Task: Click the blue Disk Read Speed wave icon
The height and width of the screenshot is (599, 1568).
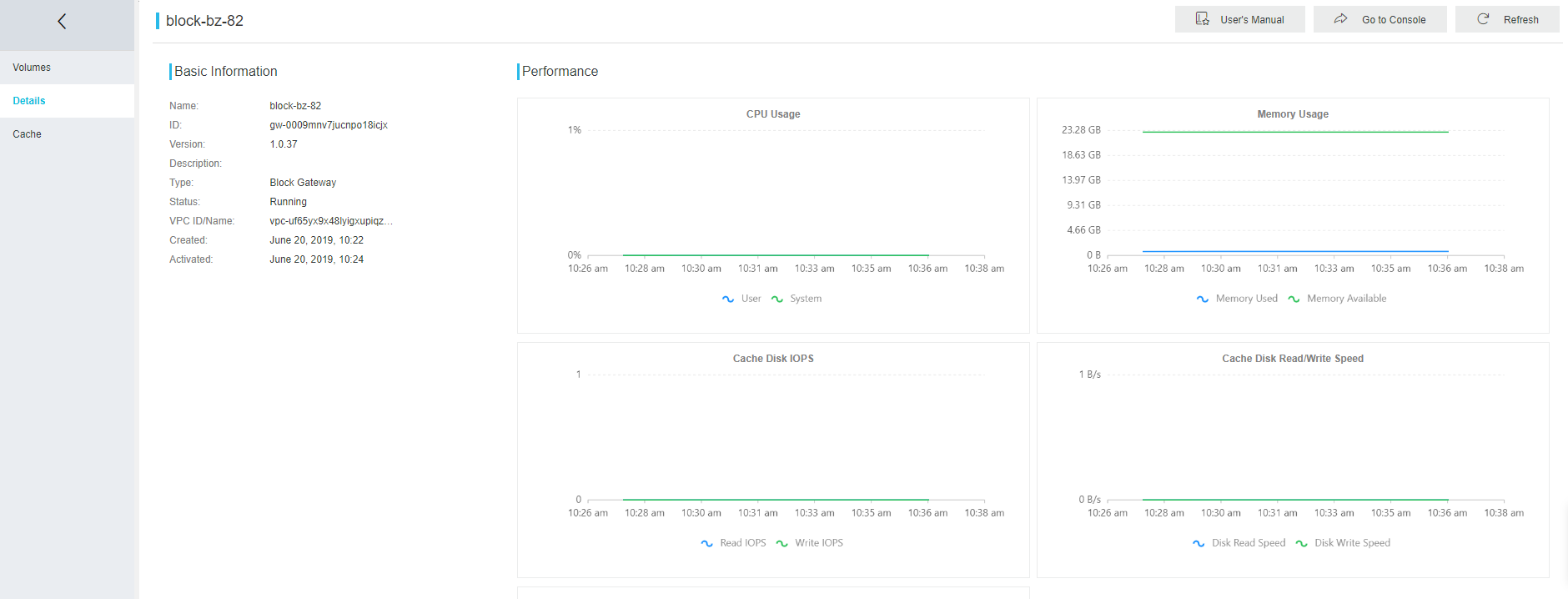Action: 1199,543
